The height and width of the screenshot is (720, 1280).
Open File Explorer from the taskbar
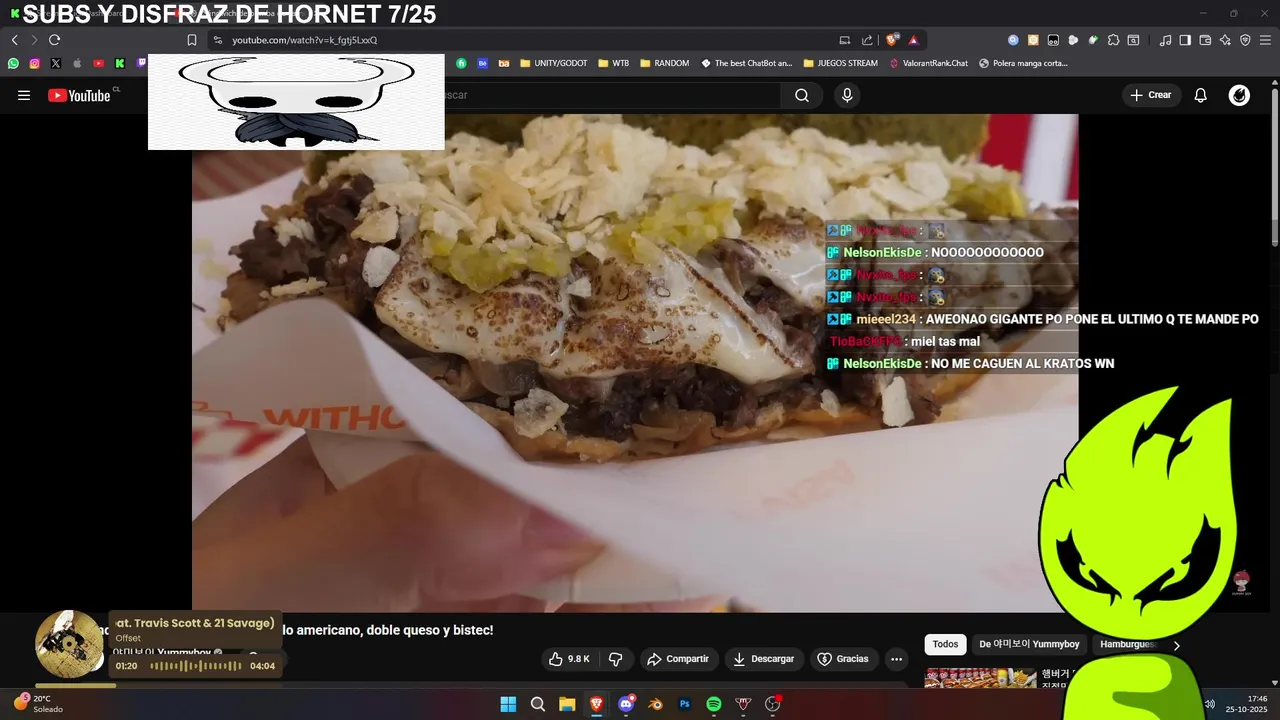pos(567,704)
